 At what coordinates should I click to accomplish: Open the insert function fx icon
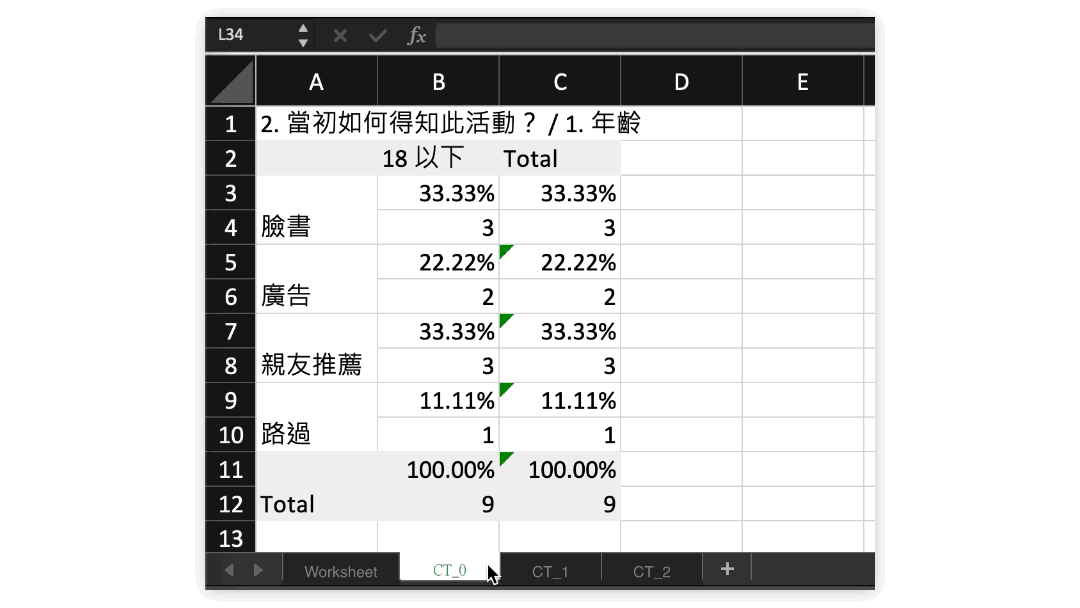click(x=416, y=35)
